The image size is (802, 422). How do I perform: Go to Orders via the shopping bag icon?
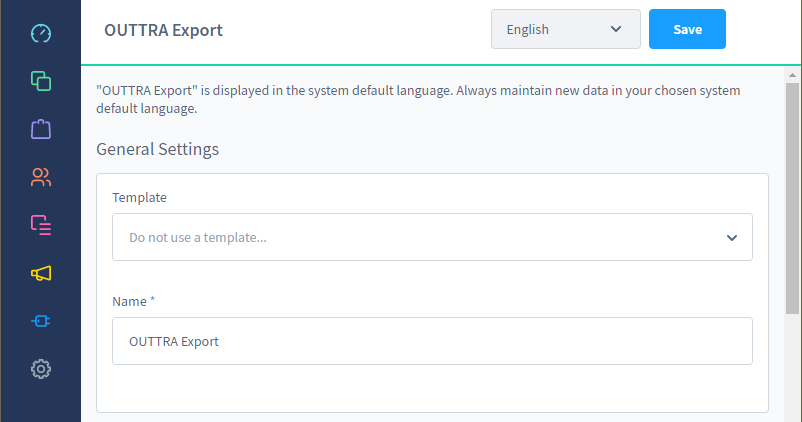coord(41,129)
